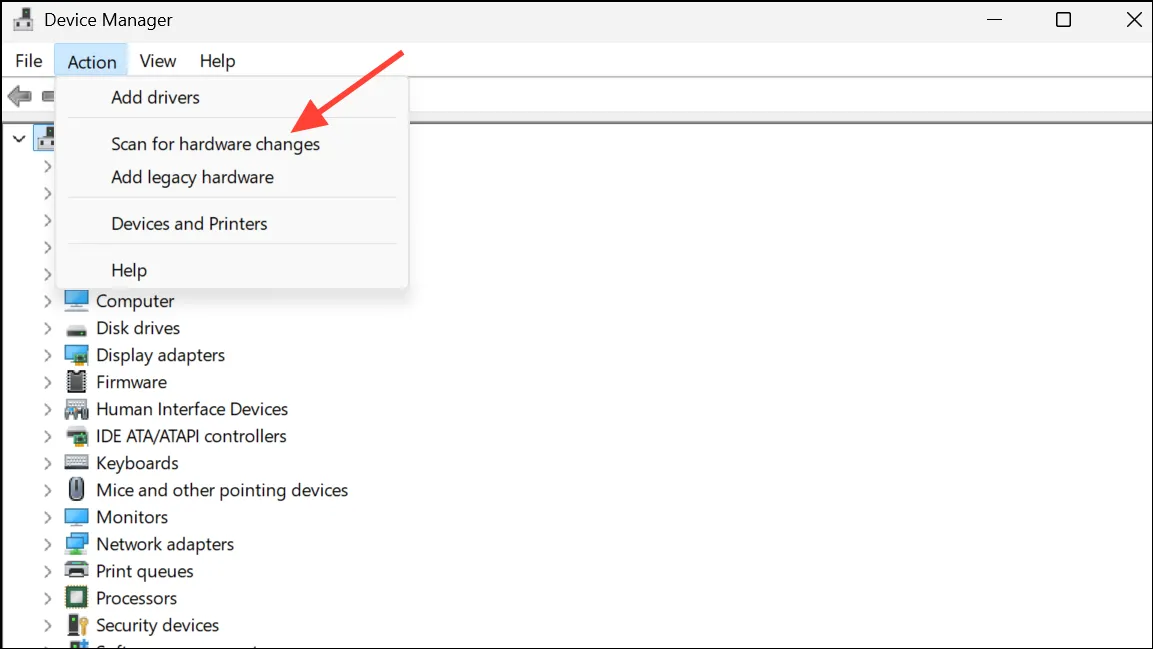Expand the Monitors tree node
The width and height of the screenshot is (1153, 649).
(48, 517)
